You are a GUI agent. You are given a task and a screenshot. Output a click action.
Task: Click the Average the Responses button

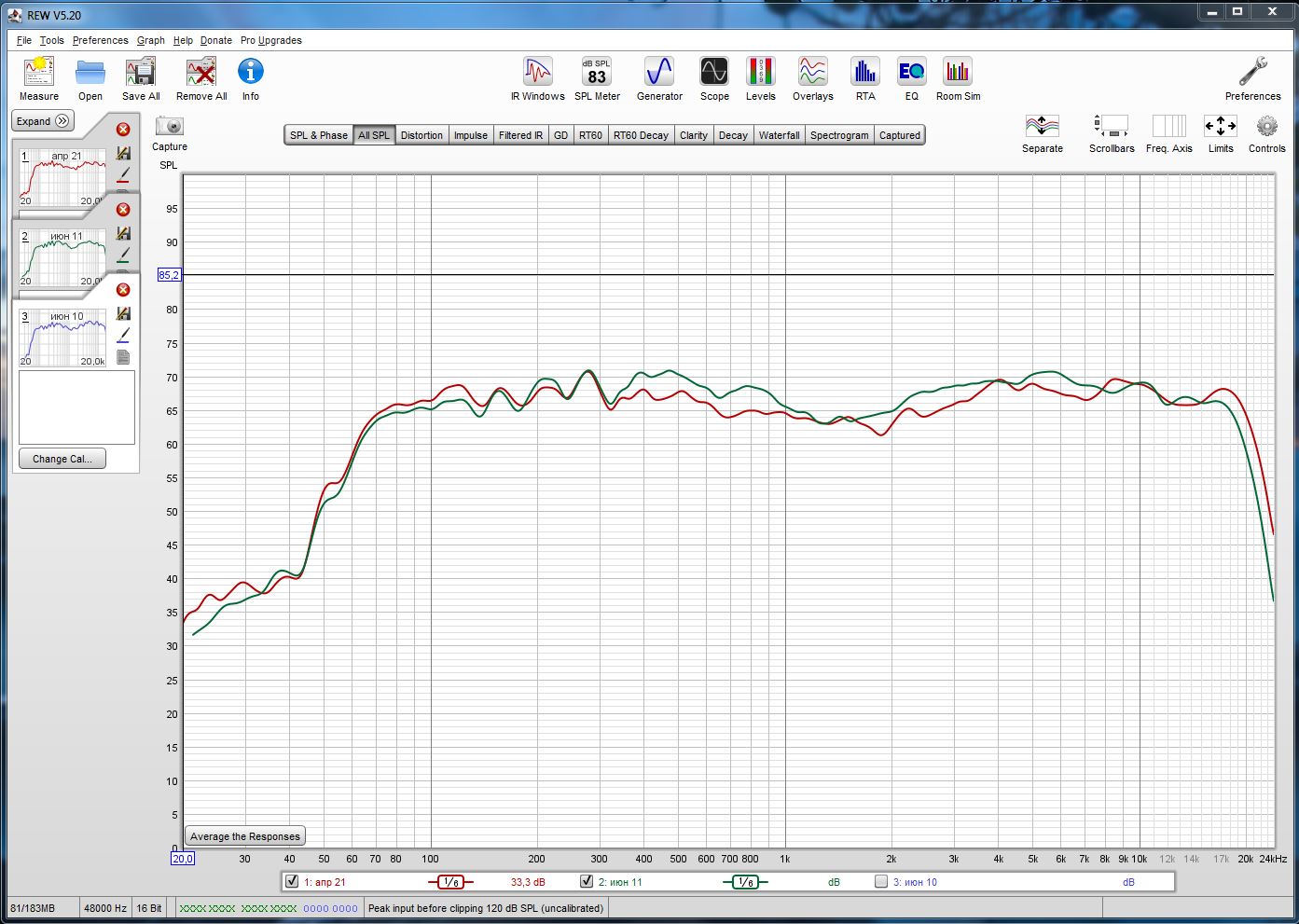point(245,836)
